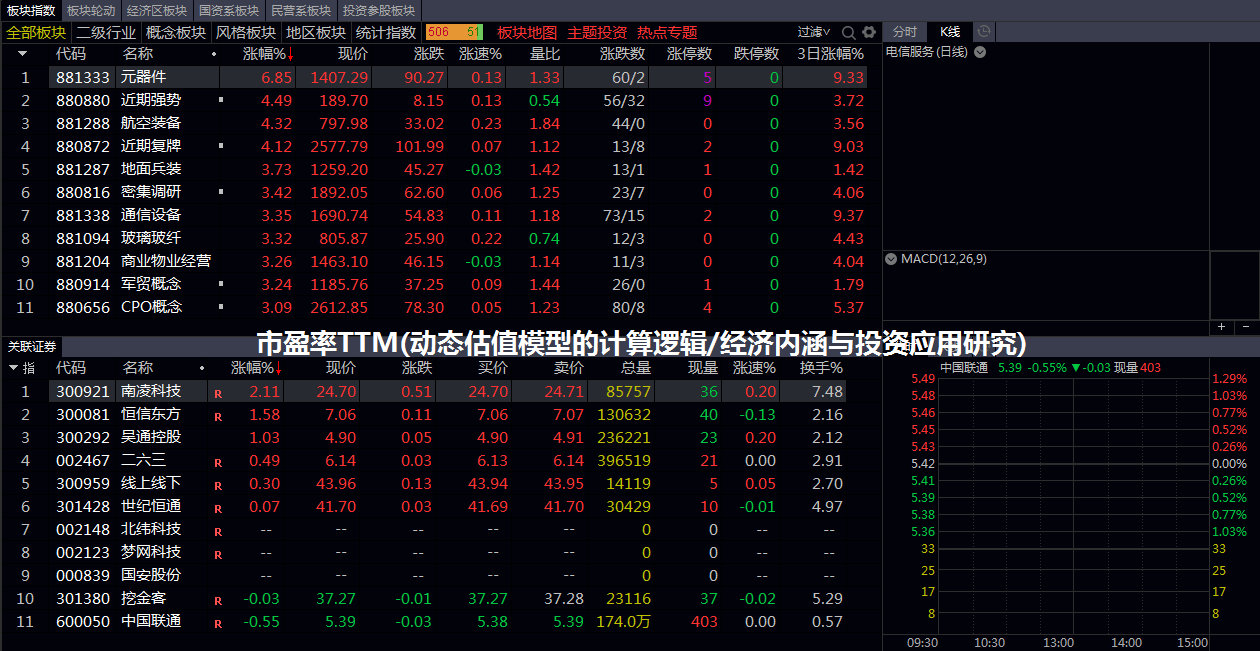Image resolution: width=1260 pixels, height=651 pixels.
Task: Click the R marker beside 世纪恒通
Action: pos(218,508)
